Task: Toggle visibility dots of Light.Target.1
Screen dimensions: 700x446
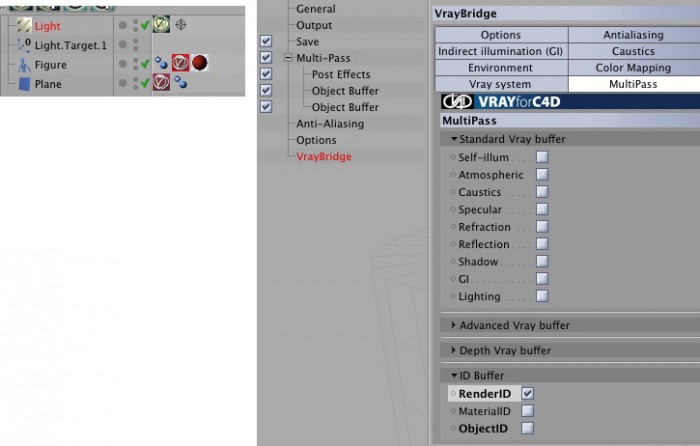Action: pos(136,45)
